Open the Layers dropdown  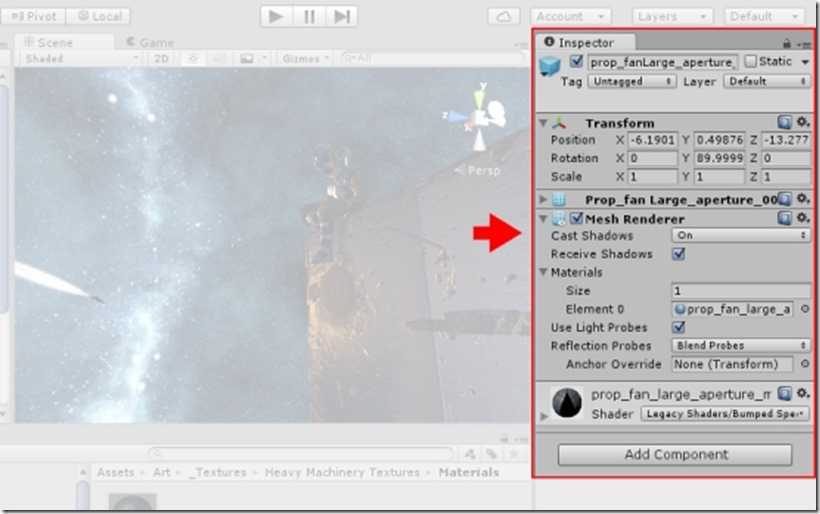click(x=671, y=17)
